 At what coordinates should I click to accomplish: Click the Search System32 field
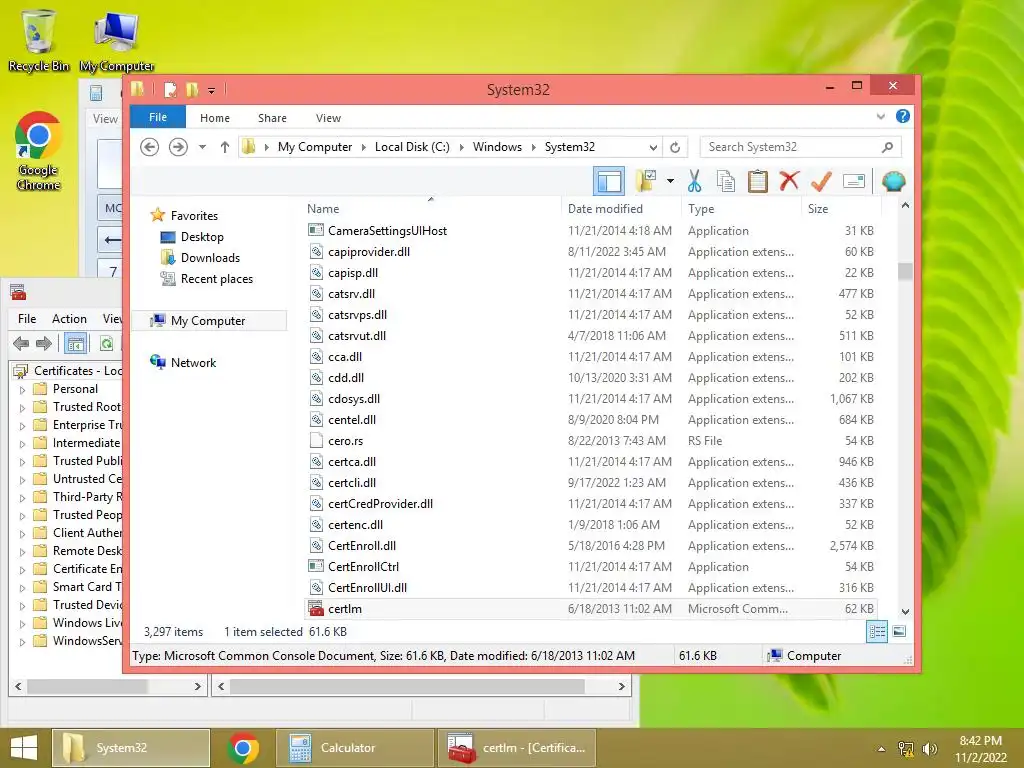pos(801,147)
